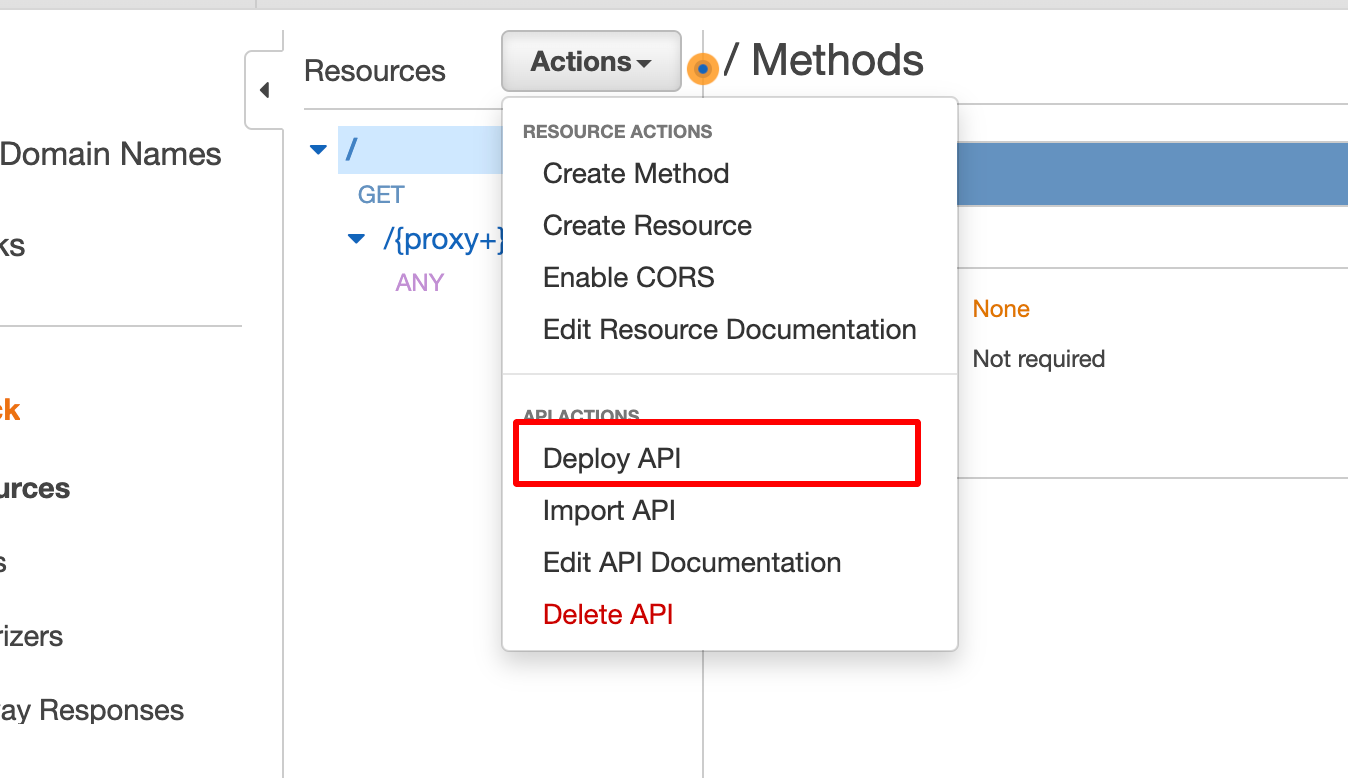Select the GET method under root
Image resolution: width=1348 pixels, height=778 pixels.
click(381, 195)
